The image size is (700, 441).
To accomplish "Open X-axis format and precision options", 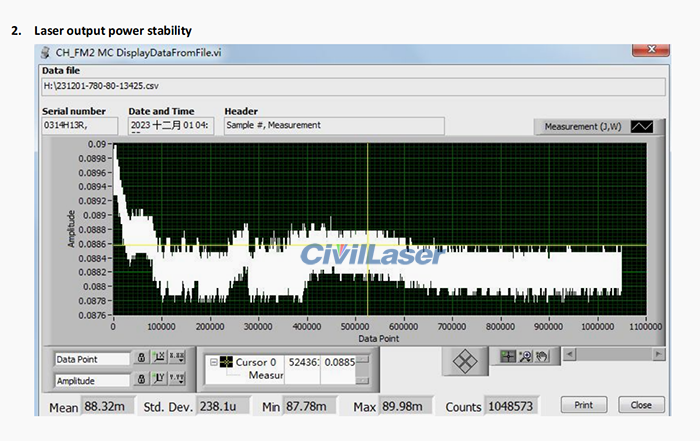I will click(177, 358).
